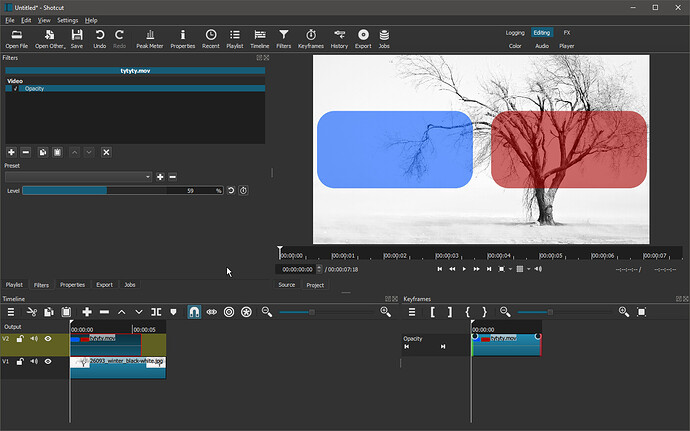Viewport: 690px width, 431px height.
Task: Toggle scrub while dragging
Action: pyautogui.click(x=212, y=312)
